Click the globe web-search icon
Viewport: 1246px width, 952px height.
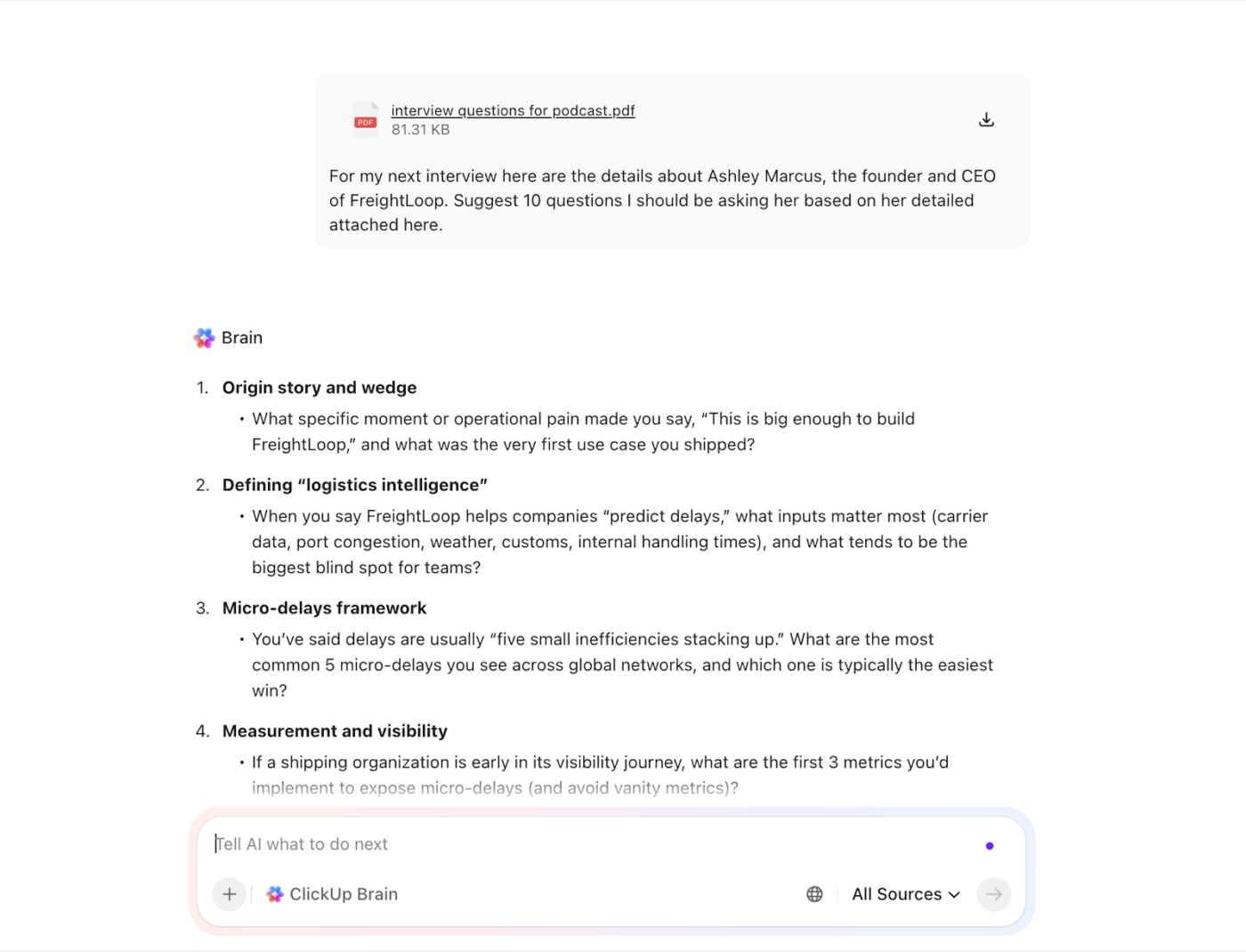point(813,894)
